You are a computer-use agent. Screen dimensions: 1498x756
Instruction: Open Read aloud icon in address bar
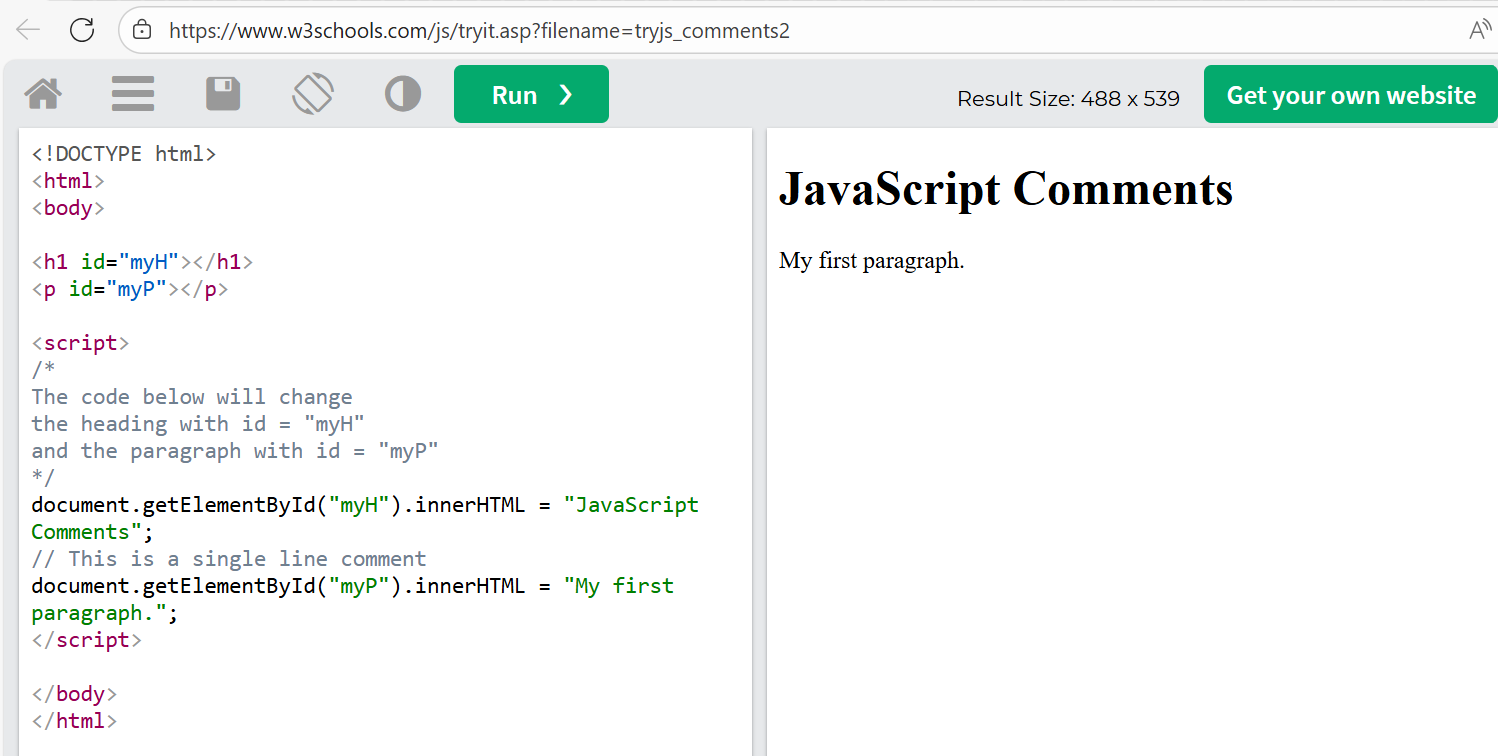click(x=1479, y=30)
